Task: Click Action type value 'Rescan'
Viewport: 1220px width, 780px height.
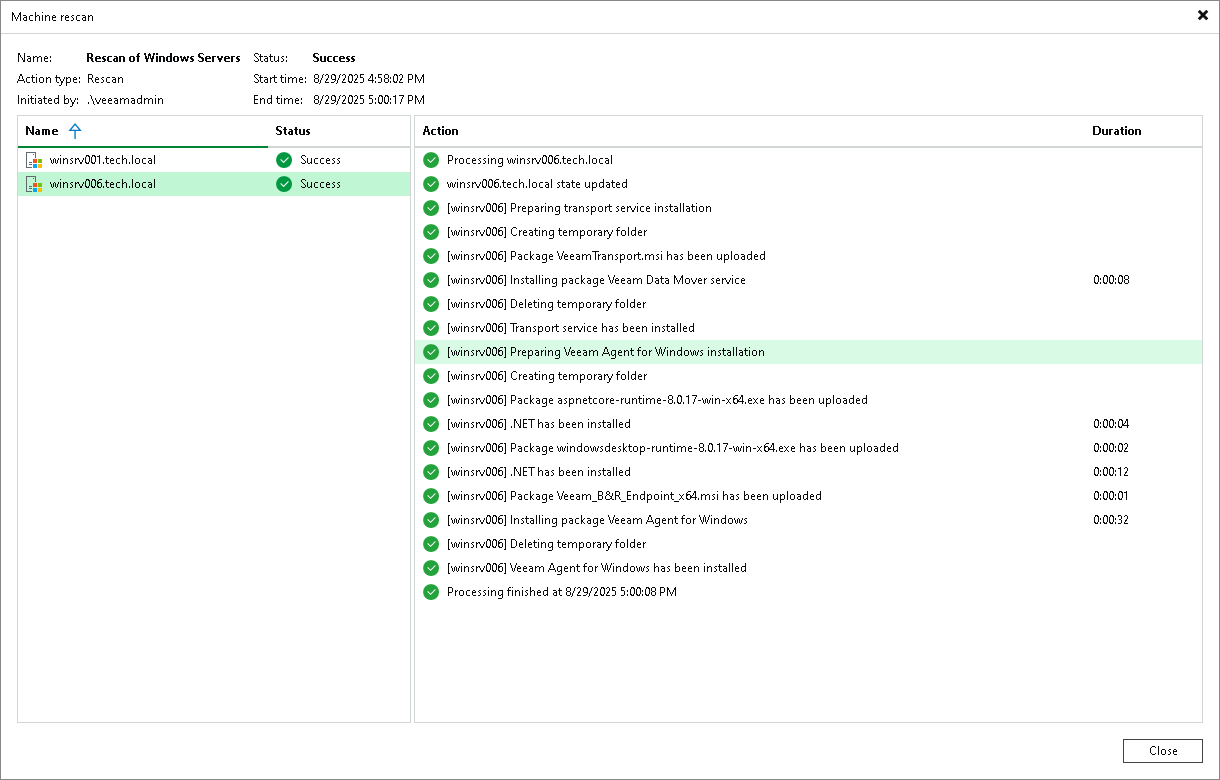Action: point(105,79)
